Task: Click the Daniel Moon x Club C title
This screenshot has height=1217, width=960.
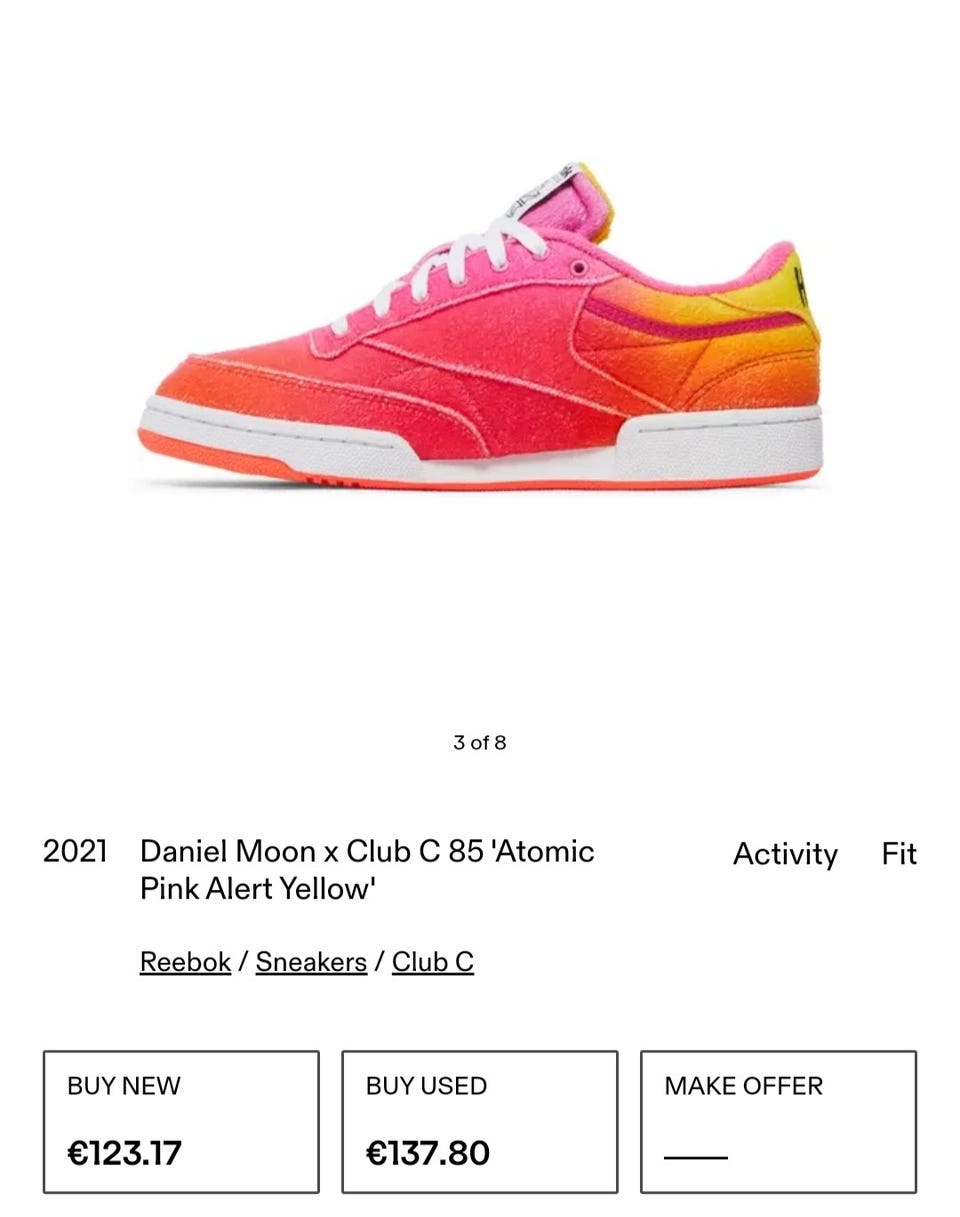Action: point(367,869)
